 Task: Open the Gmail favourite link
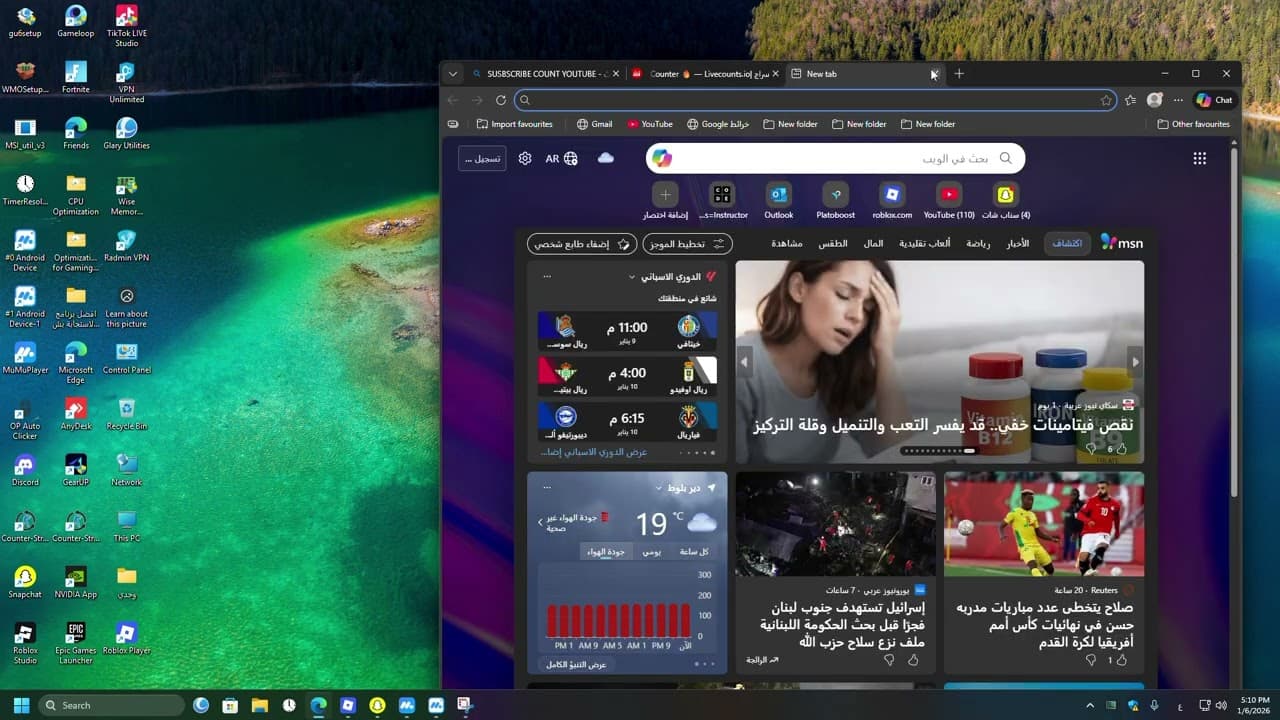(595, 124)
